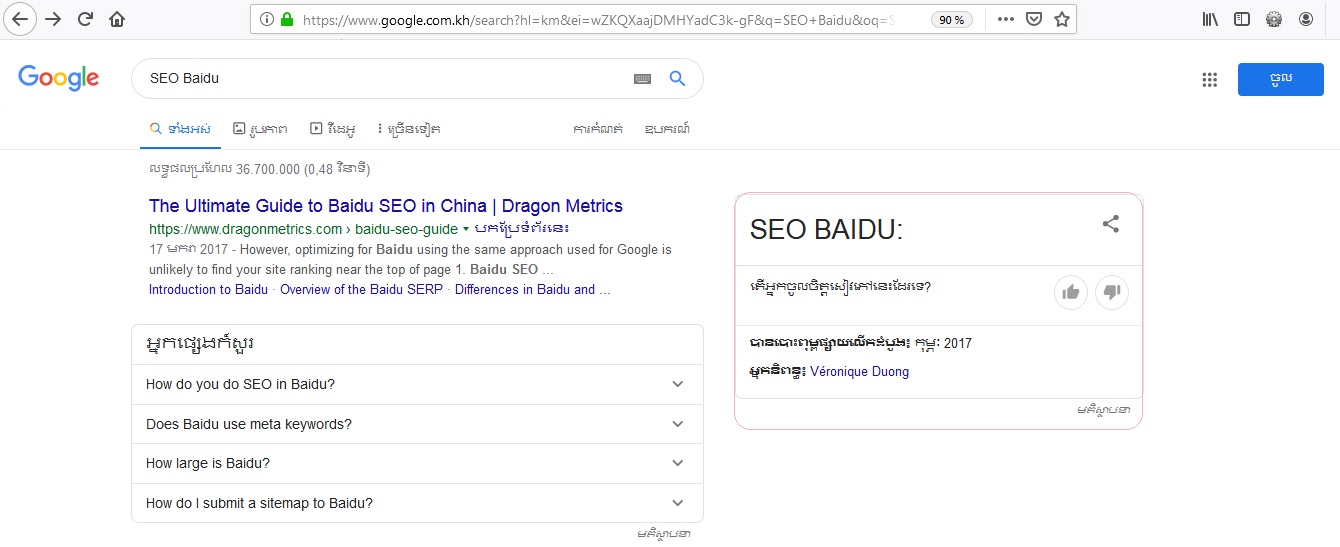Switch to the Videos tab
The width and height of the screenshot is (1340, 547).
coord(332,129)
